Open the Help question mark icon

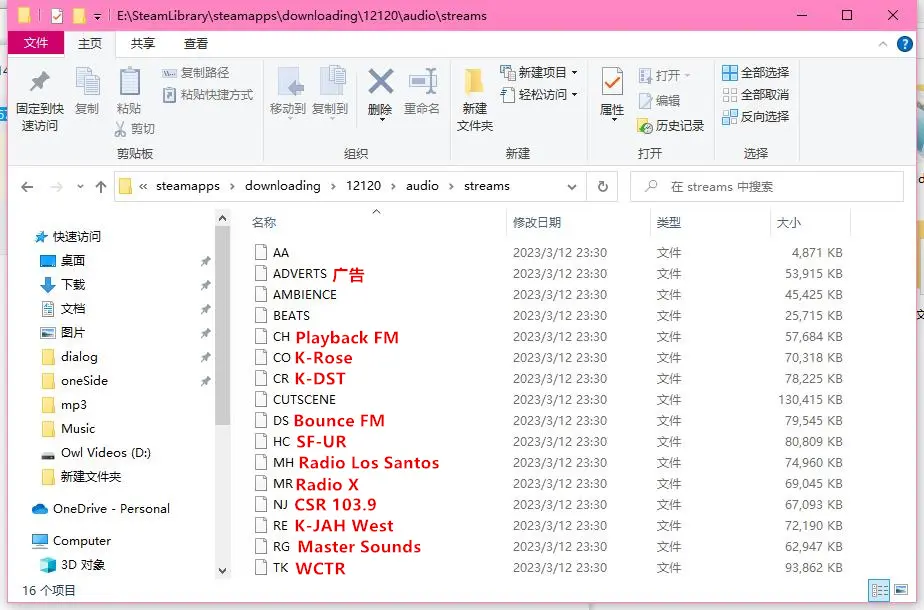tap(905, 44)
